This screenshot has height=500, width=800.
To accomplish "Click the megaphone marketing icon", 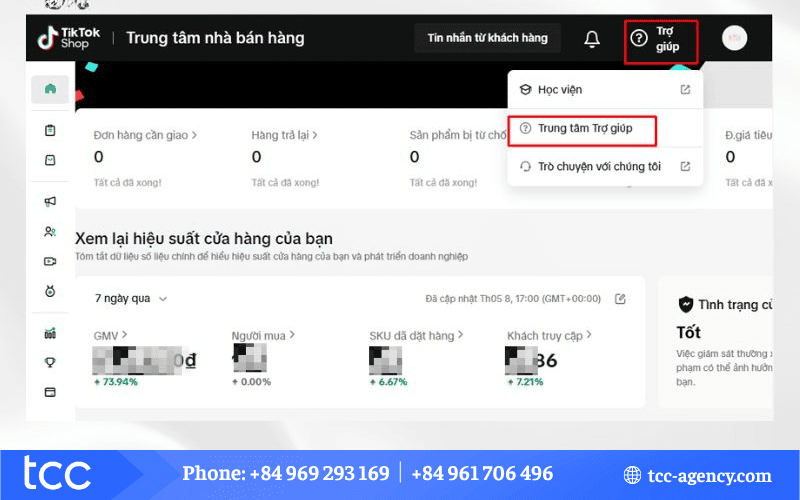I will [50, 201].
